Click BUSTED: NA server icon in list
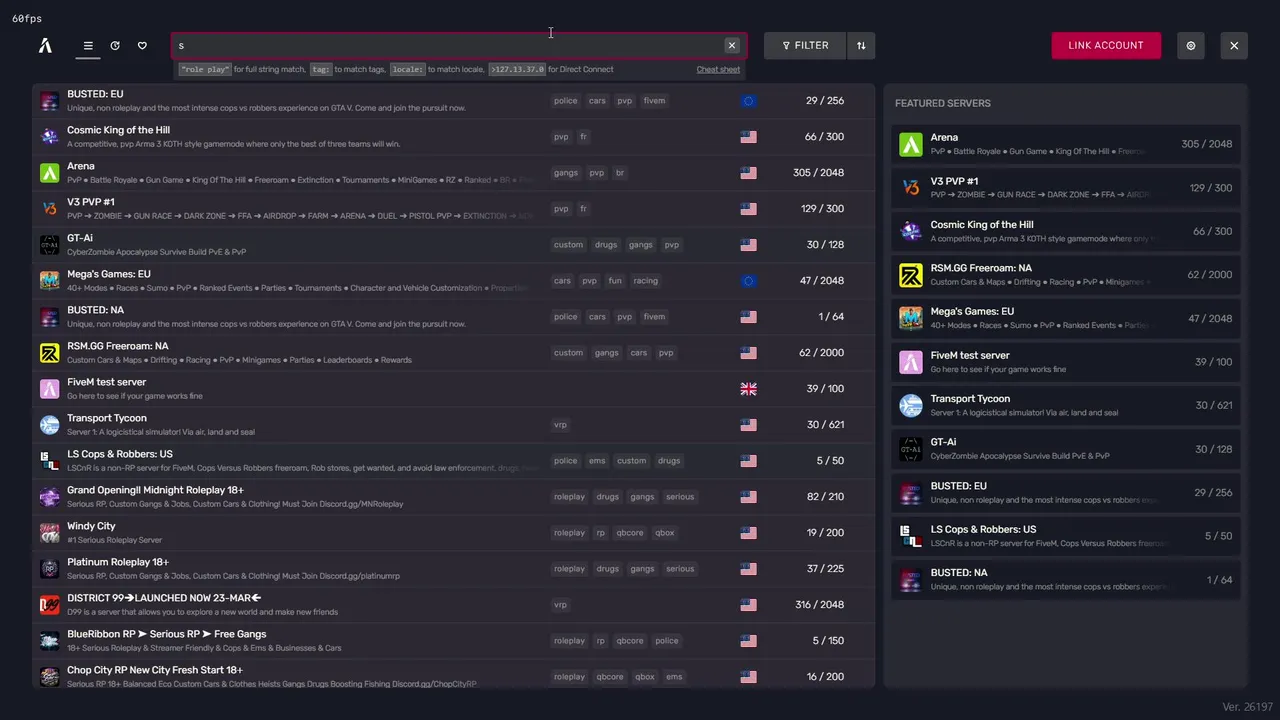Image resolution: width=1280 pixels, height=720 pixels. click(x=49, y=317)
